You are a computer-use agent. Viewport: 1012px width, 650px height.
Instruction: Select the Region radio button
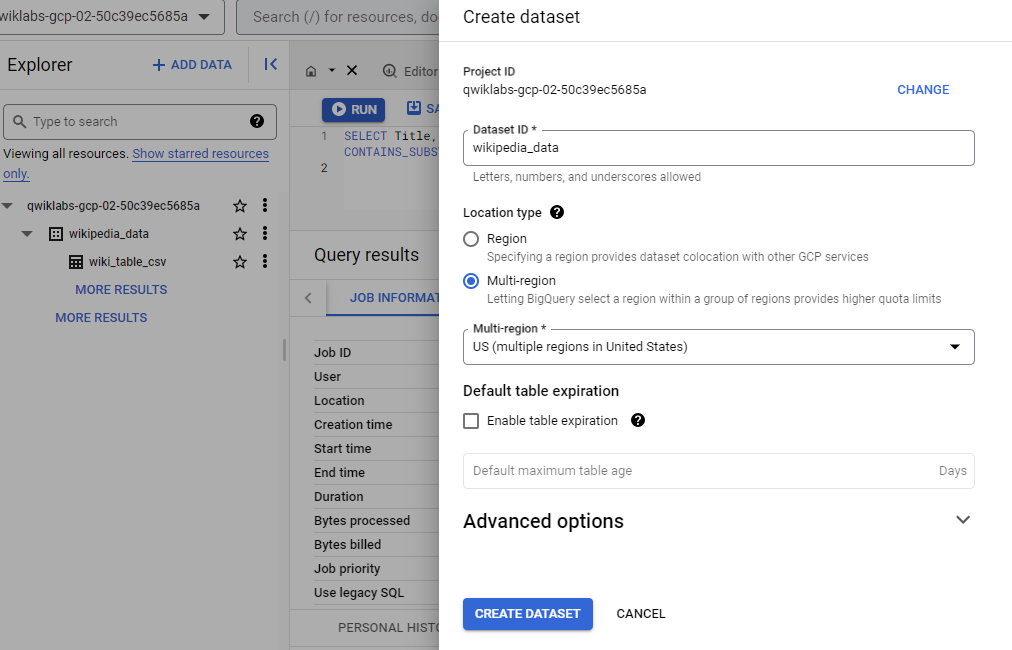470,238
